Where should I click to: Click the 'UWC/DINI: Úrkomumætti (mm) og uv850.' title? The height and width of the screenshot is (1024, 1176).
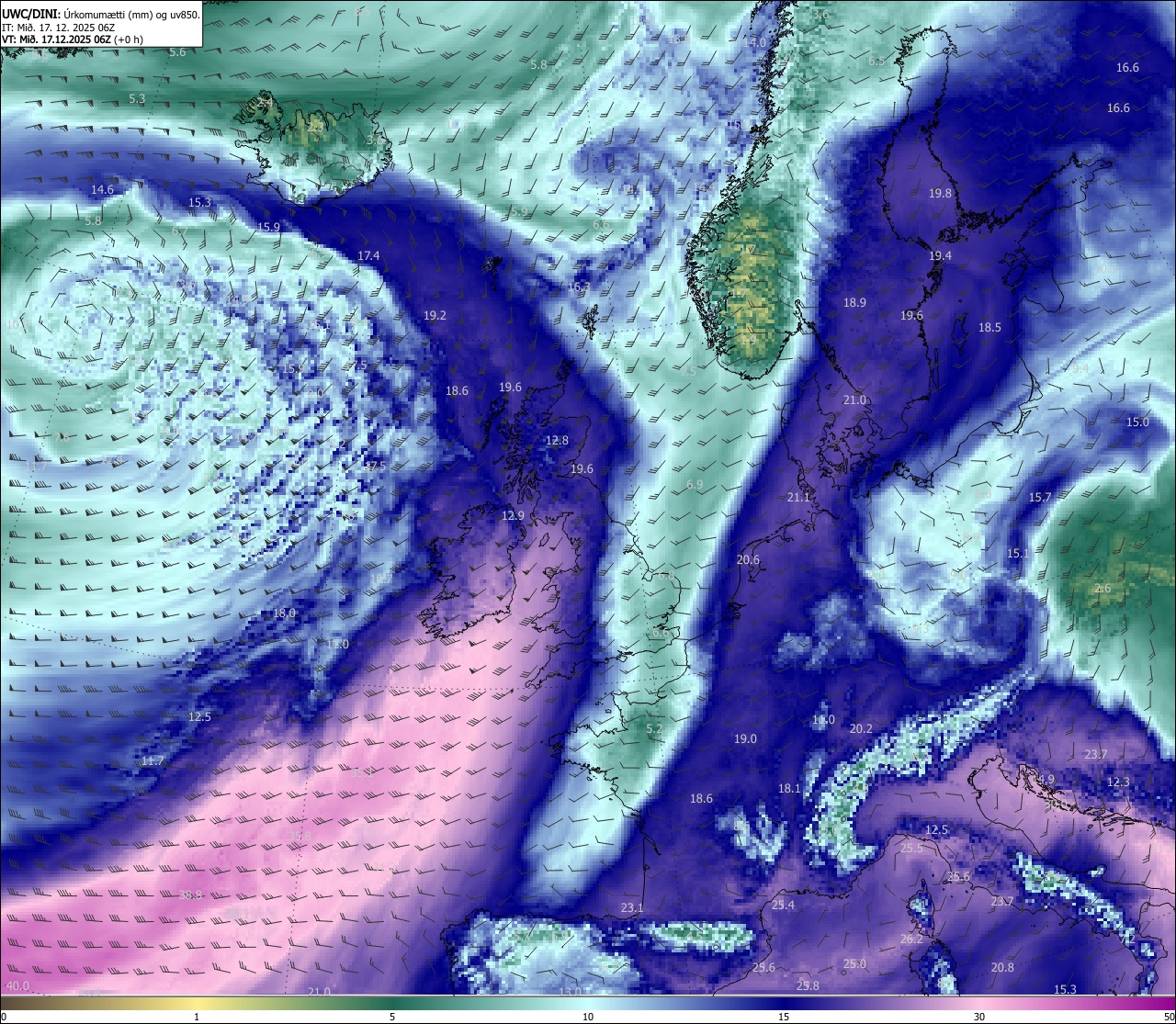101,14
